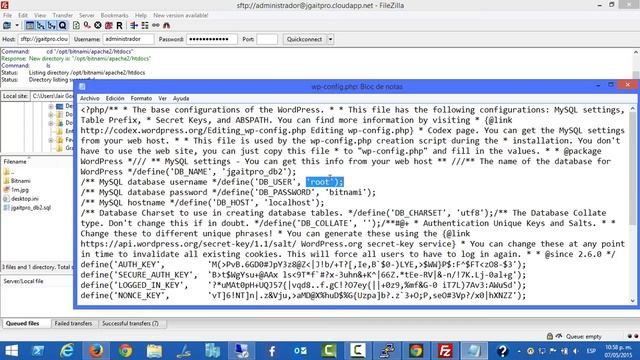Open the Quickconnect history dropdown arrow

(330, 39)
